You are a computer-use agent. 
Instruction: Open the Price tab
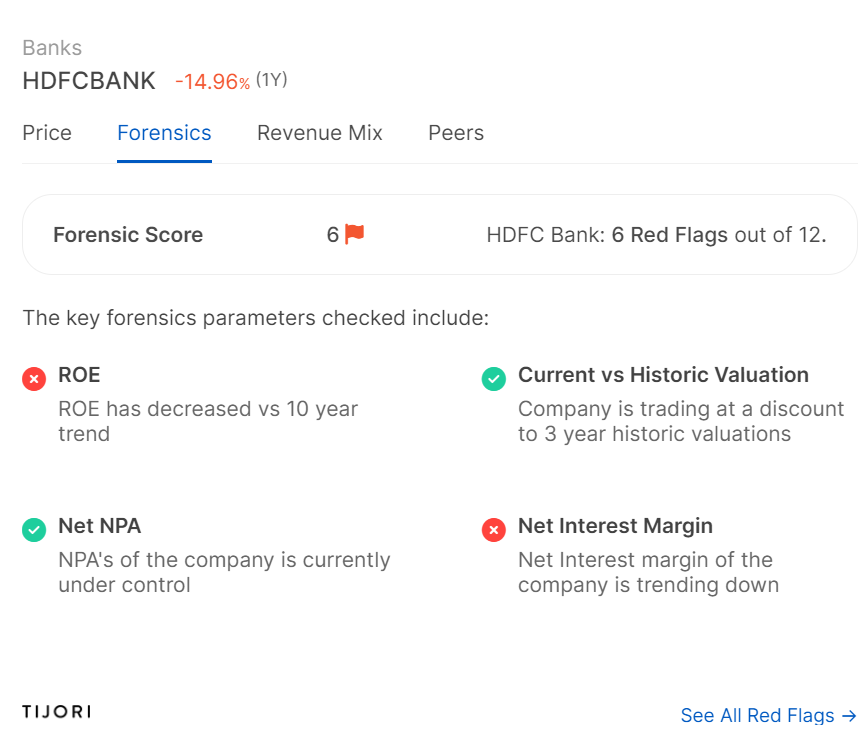click(x=47, y=133)
